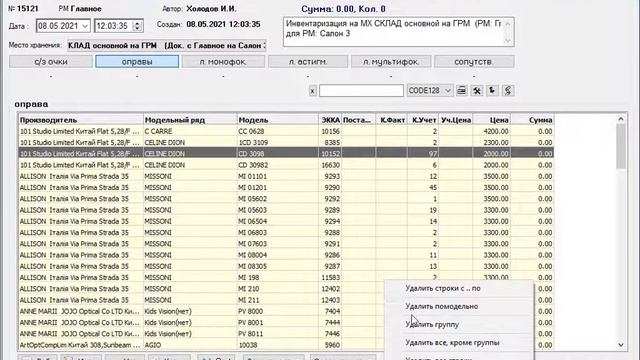
Task: Click the К.Учет column header
Action: point(423,120)
